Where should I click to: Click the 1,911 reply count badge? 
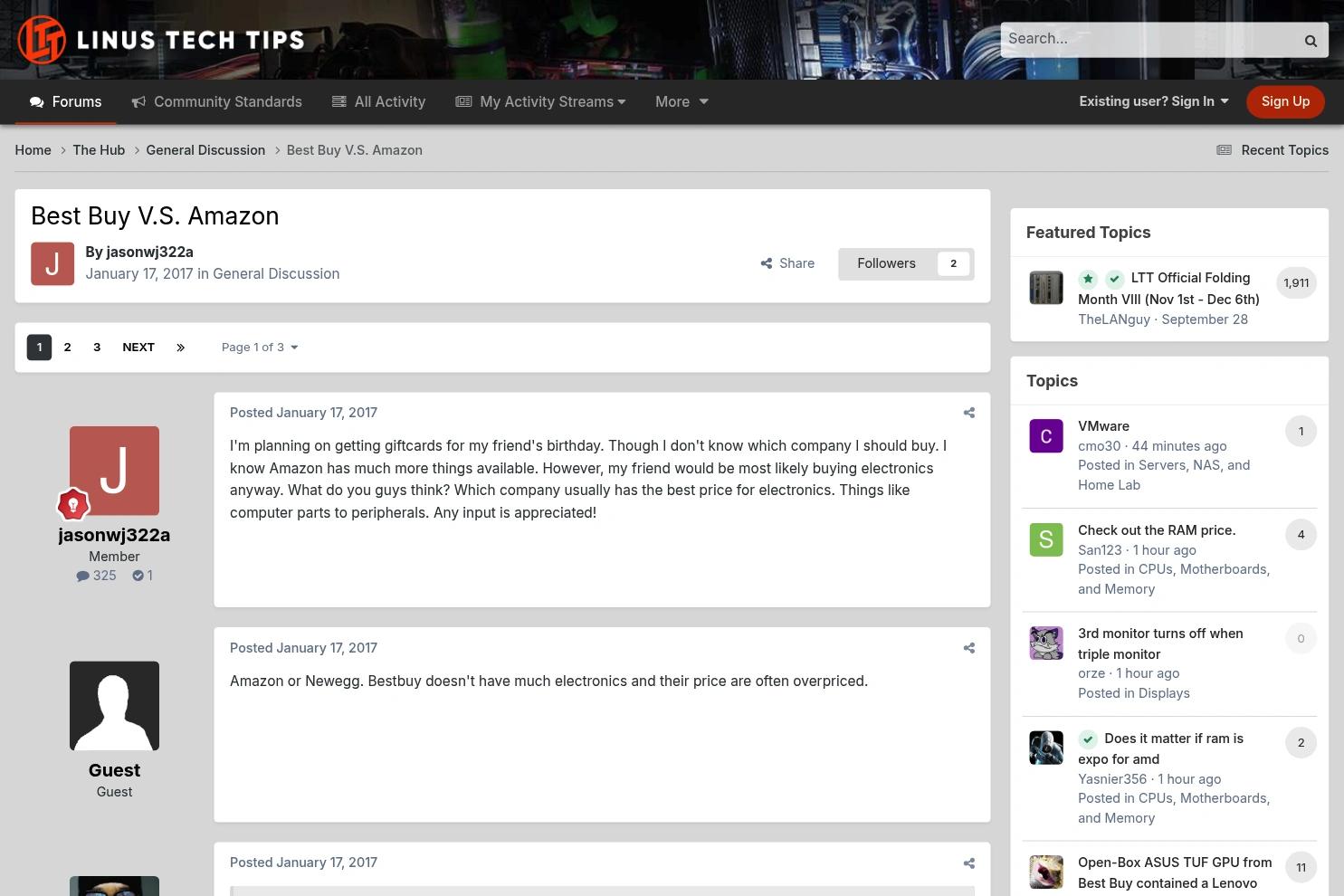[x=1296, y=283]
